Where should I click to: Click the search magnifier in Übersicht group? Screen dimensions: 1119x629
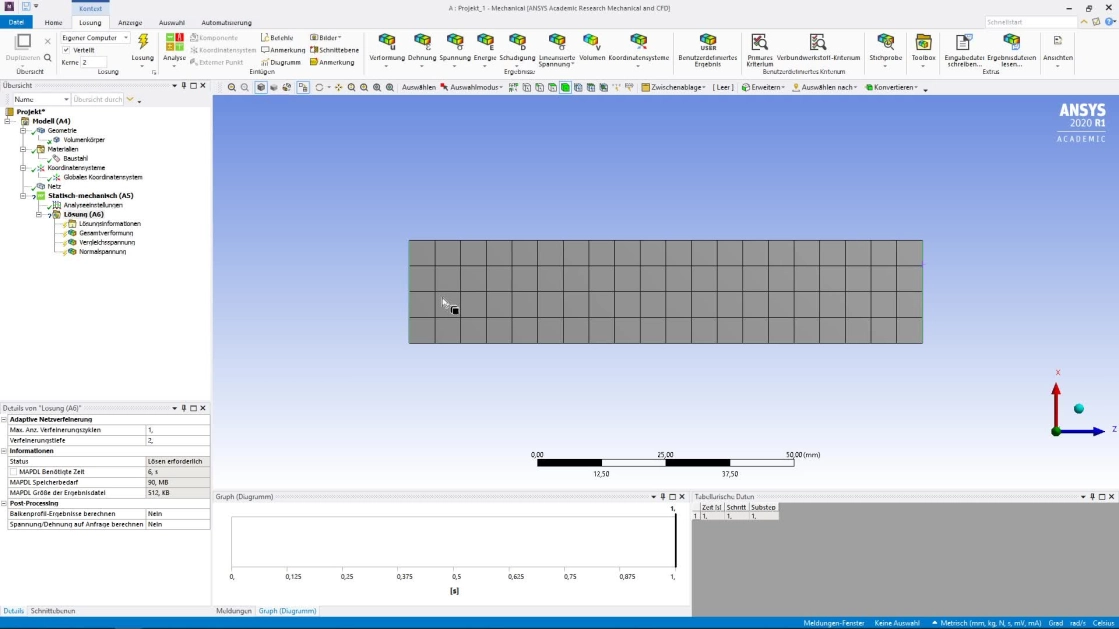coord(48,58)
